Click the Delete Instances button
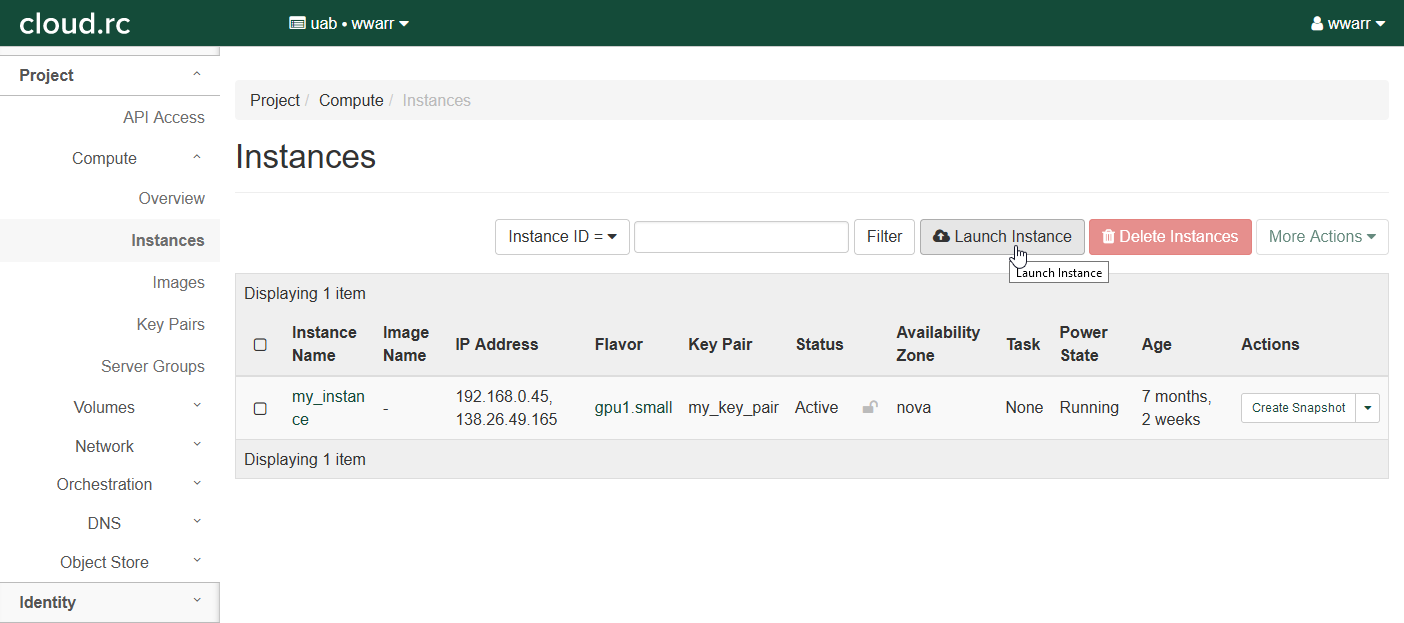The width and height of the screenshot is (1404, 623). [1169, 237]
